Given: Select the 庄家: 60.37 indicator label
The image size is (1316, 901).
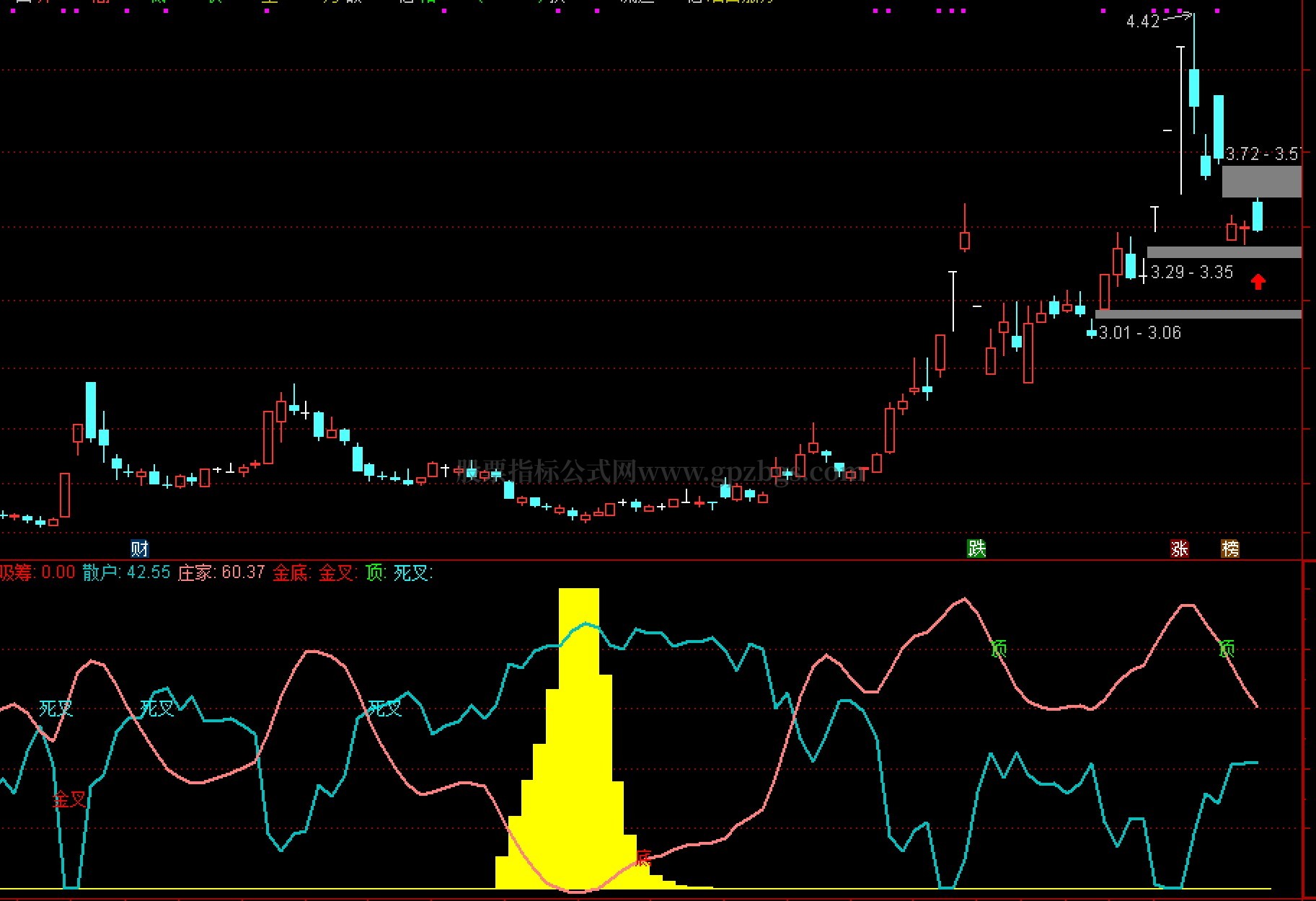Looking at the screenshot, I should [x=221, y=573].
